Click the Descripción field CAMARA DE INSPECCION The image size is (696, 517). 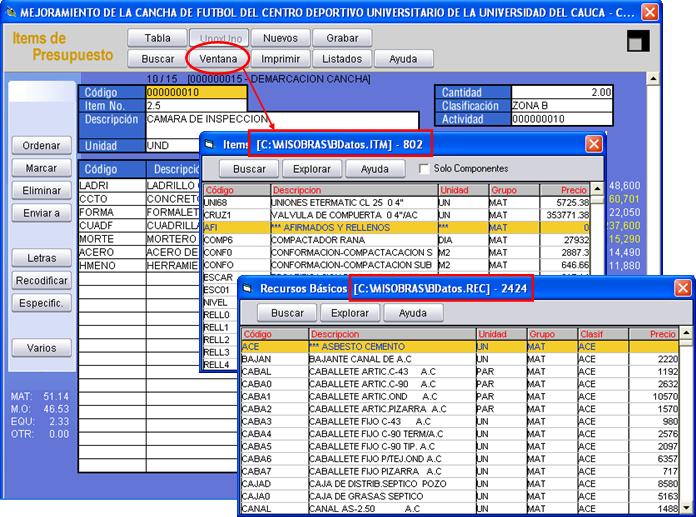[x=282, y=125]
